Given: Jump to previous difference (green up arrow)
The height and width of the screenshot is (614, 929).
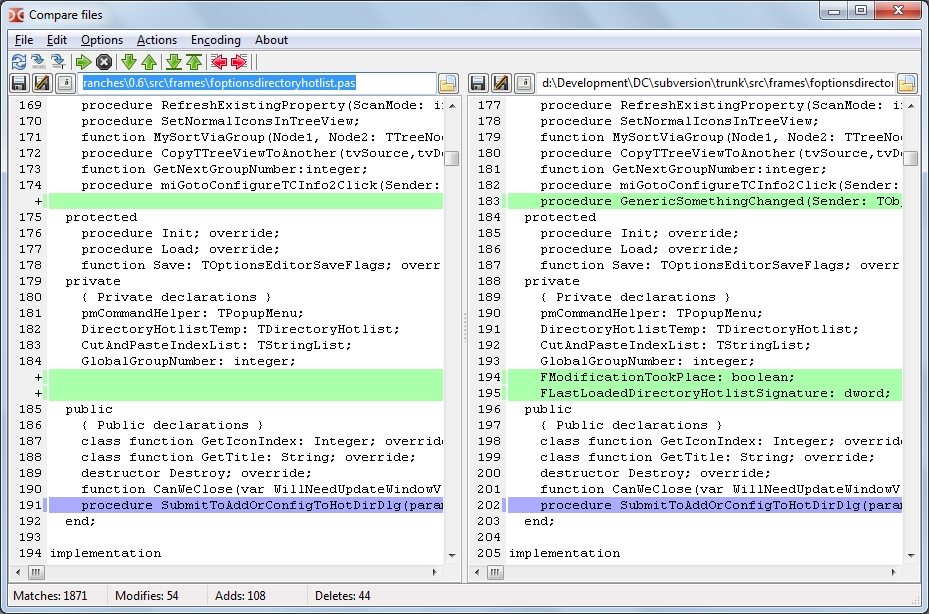Looking at the screenshot, I should click(x=149, y=62).
